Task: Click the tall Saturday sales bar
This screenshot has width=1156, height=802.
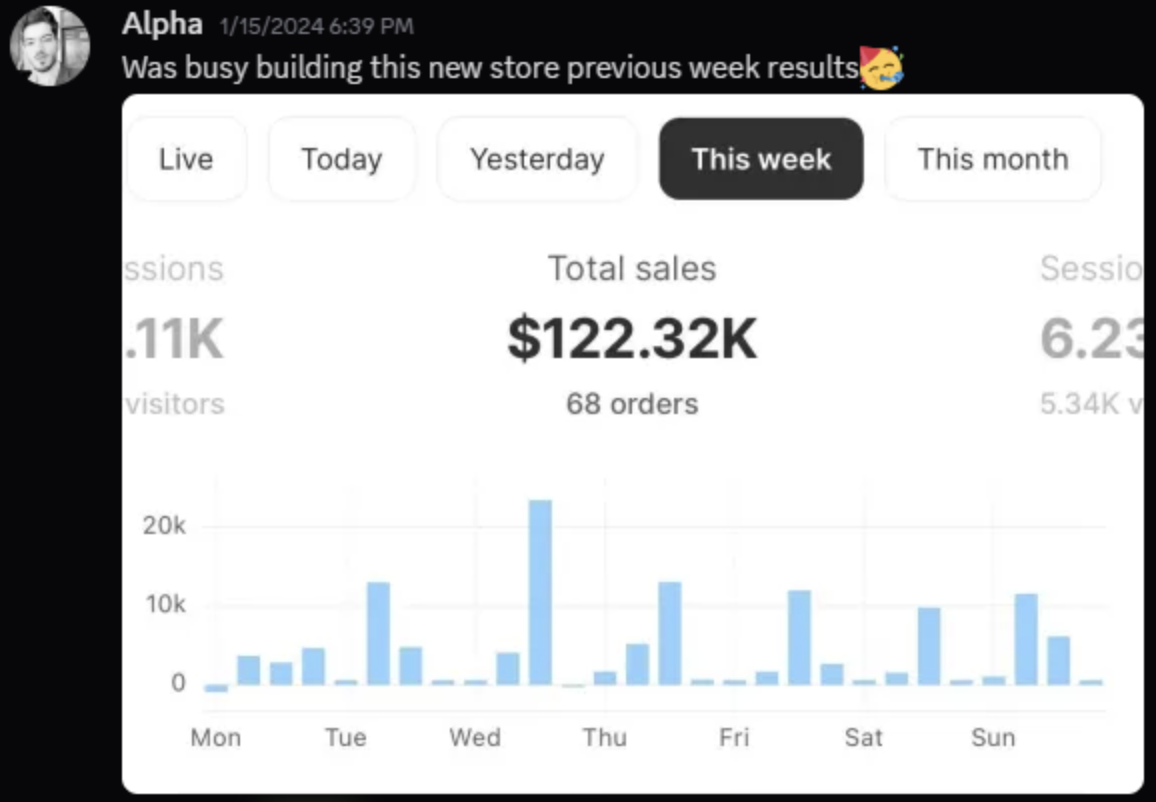Action: [929, 645]
